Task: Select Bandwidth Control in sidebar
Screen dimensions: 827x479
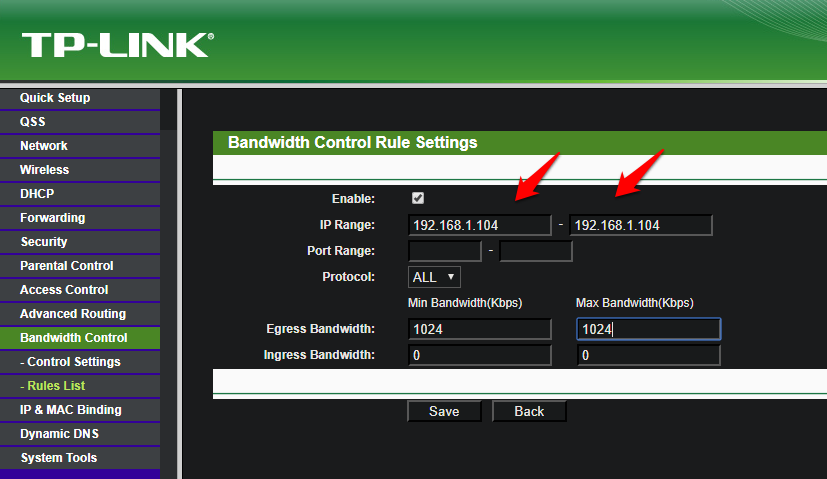Action: tap(80, 338)
